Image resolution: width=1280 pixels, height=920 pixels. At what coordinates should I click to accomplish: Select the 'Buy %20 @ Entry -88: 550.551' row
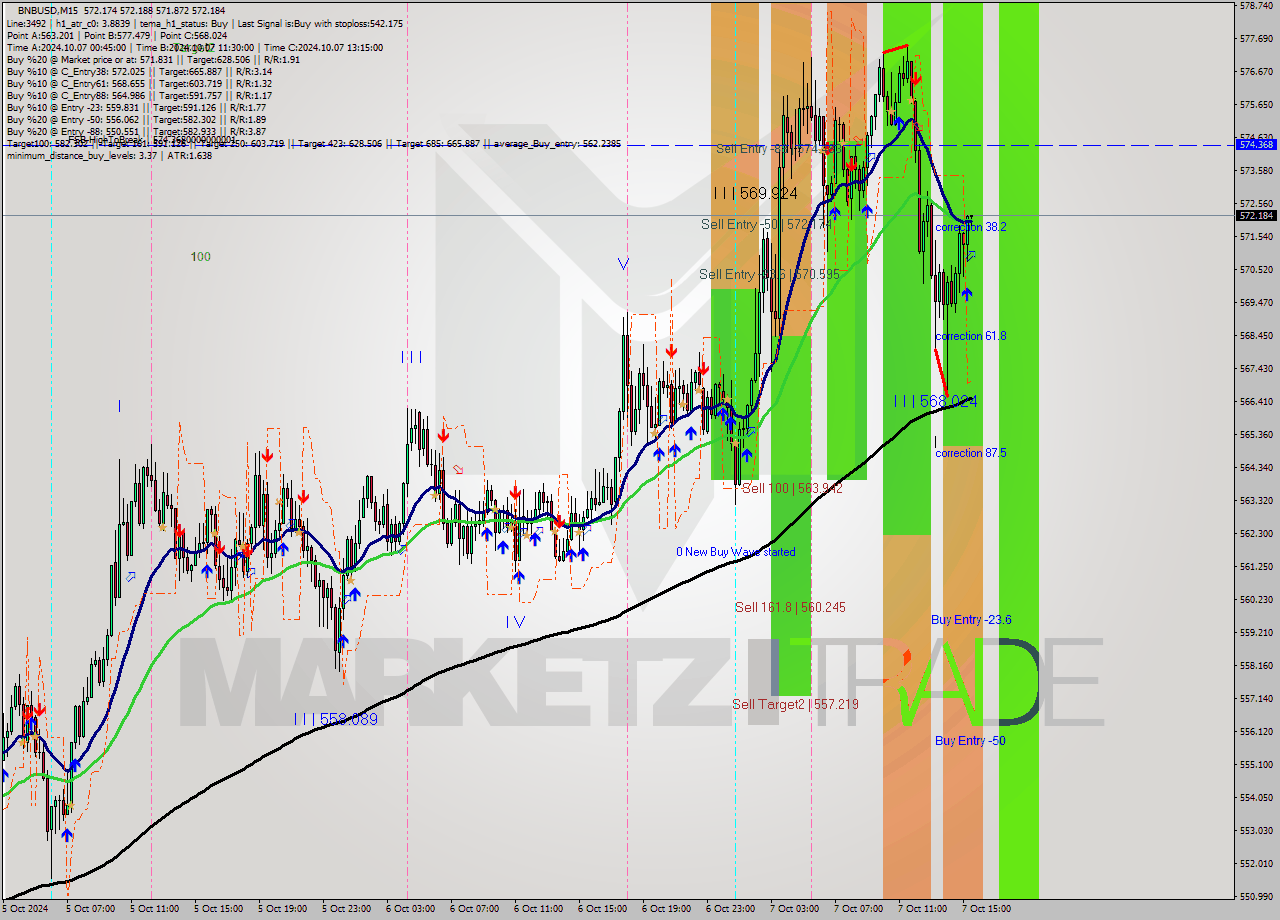click(x=136, y=131)
